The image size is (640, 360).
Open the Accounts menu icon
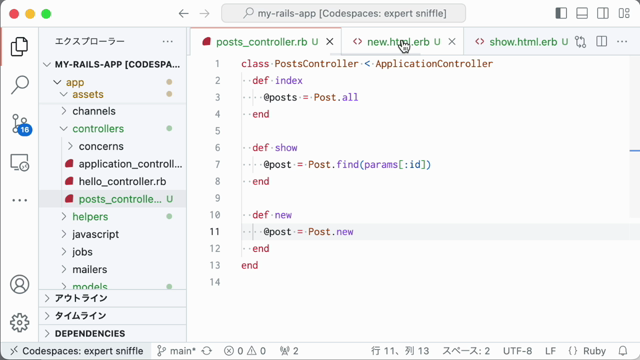[x=19, y=284]
